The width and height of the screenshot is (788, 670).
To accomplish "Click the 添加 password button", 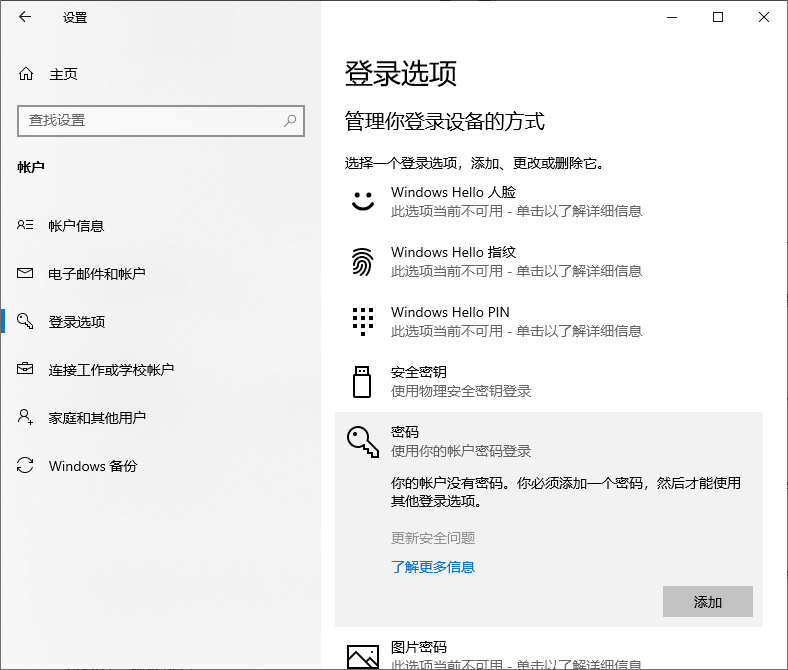I will coord(708,602).
